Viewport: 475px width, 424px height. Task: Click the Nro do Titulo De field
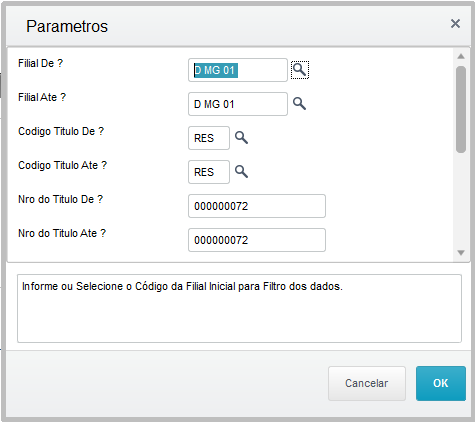point(257,206)
